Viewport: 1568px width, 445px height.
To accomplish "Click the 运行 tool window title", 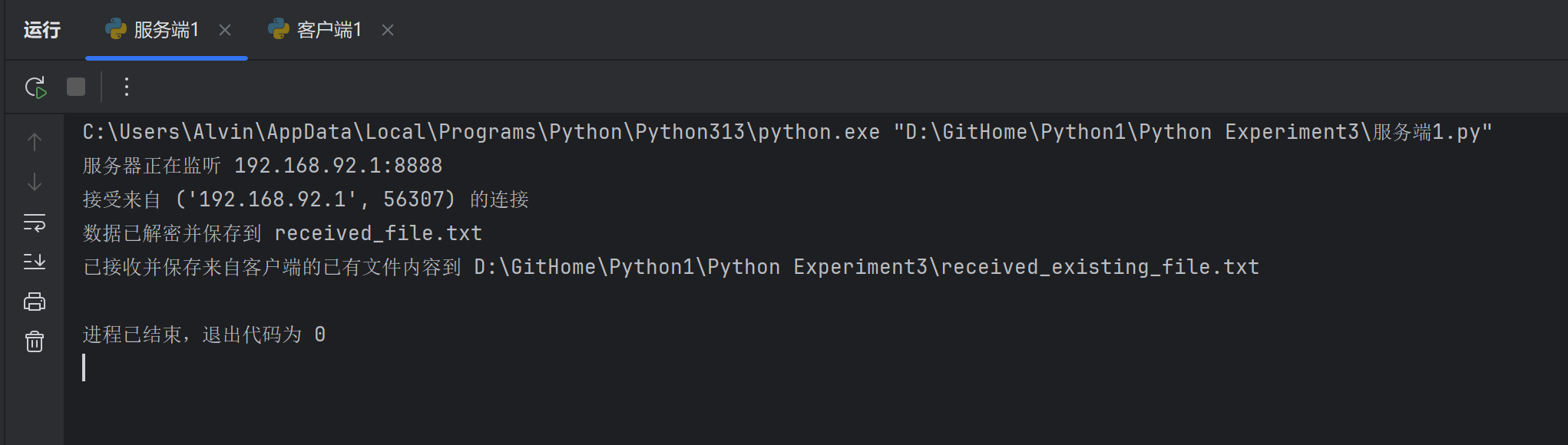I will 42,30.
